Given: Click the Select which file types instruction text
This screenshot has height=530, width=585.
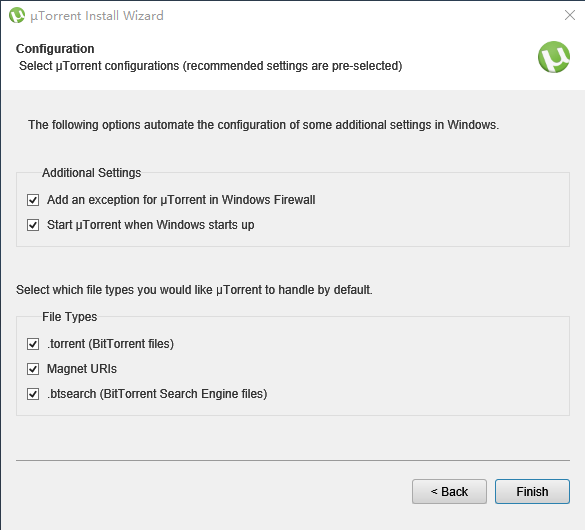Looking at the screenshot, I should coord(194,290).
